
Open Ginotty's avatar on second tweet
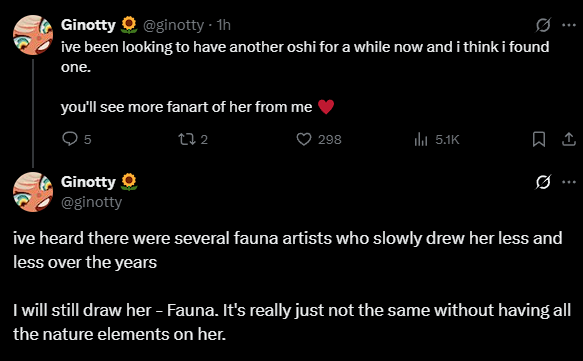(33, 192)
